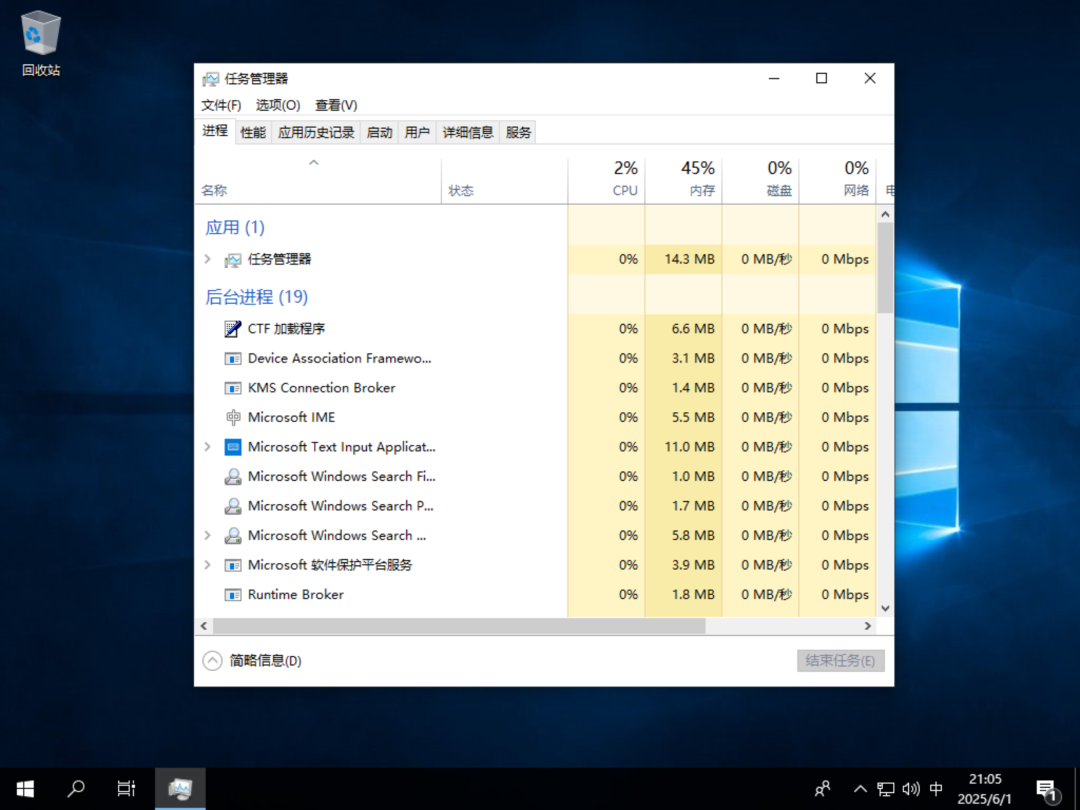Click the Microsoft Text Input Application icon
Screen dimensions: 1080x810
233,447
